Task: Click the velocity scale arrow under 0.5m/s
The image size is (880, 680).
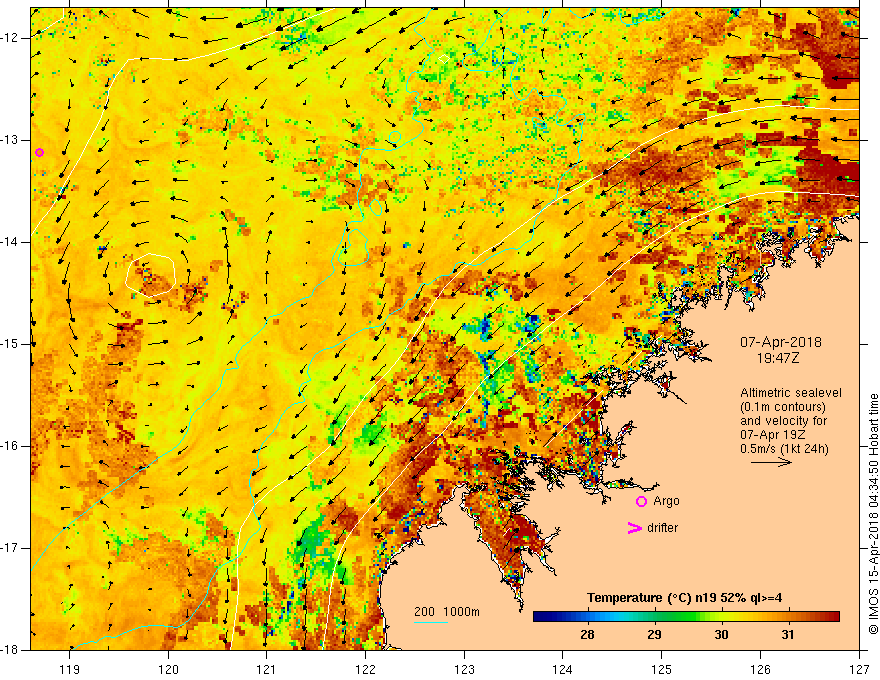Action: (772, 462)
